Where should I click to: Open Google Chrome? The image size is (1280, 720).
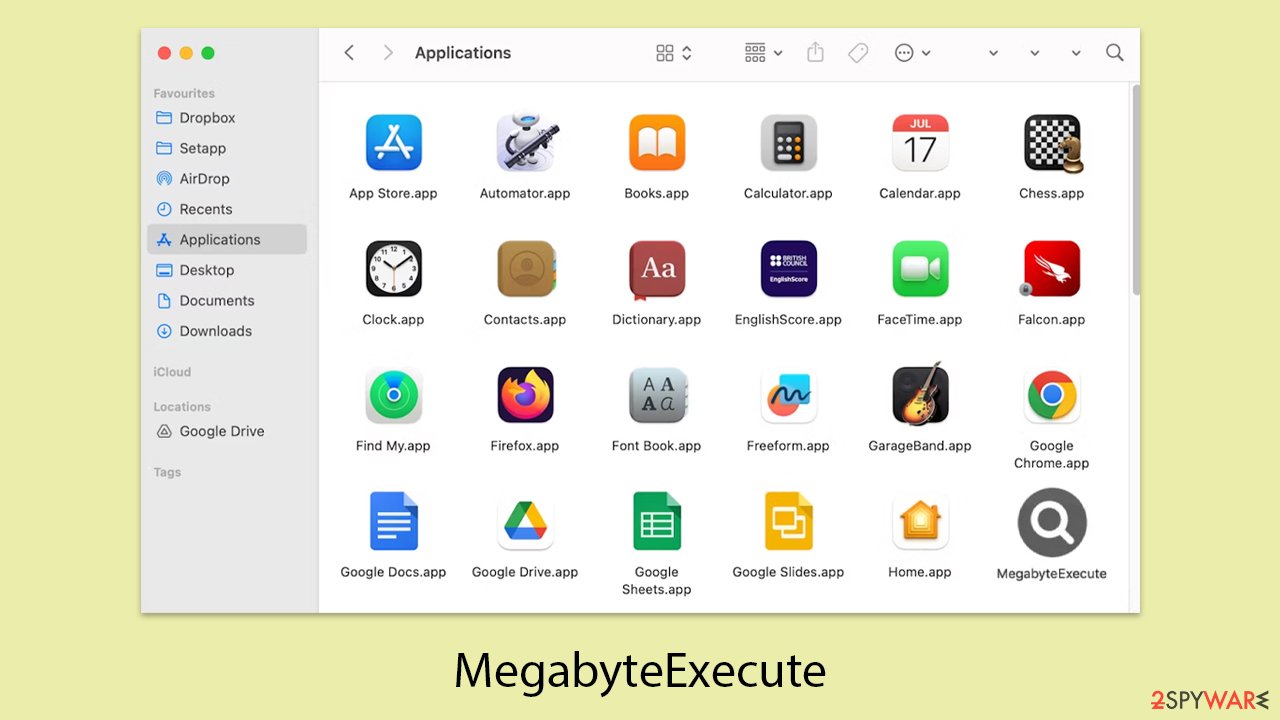pos(1051,394)
